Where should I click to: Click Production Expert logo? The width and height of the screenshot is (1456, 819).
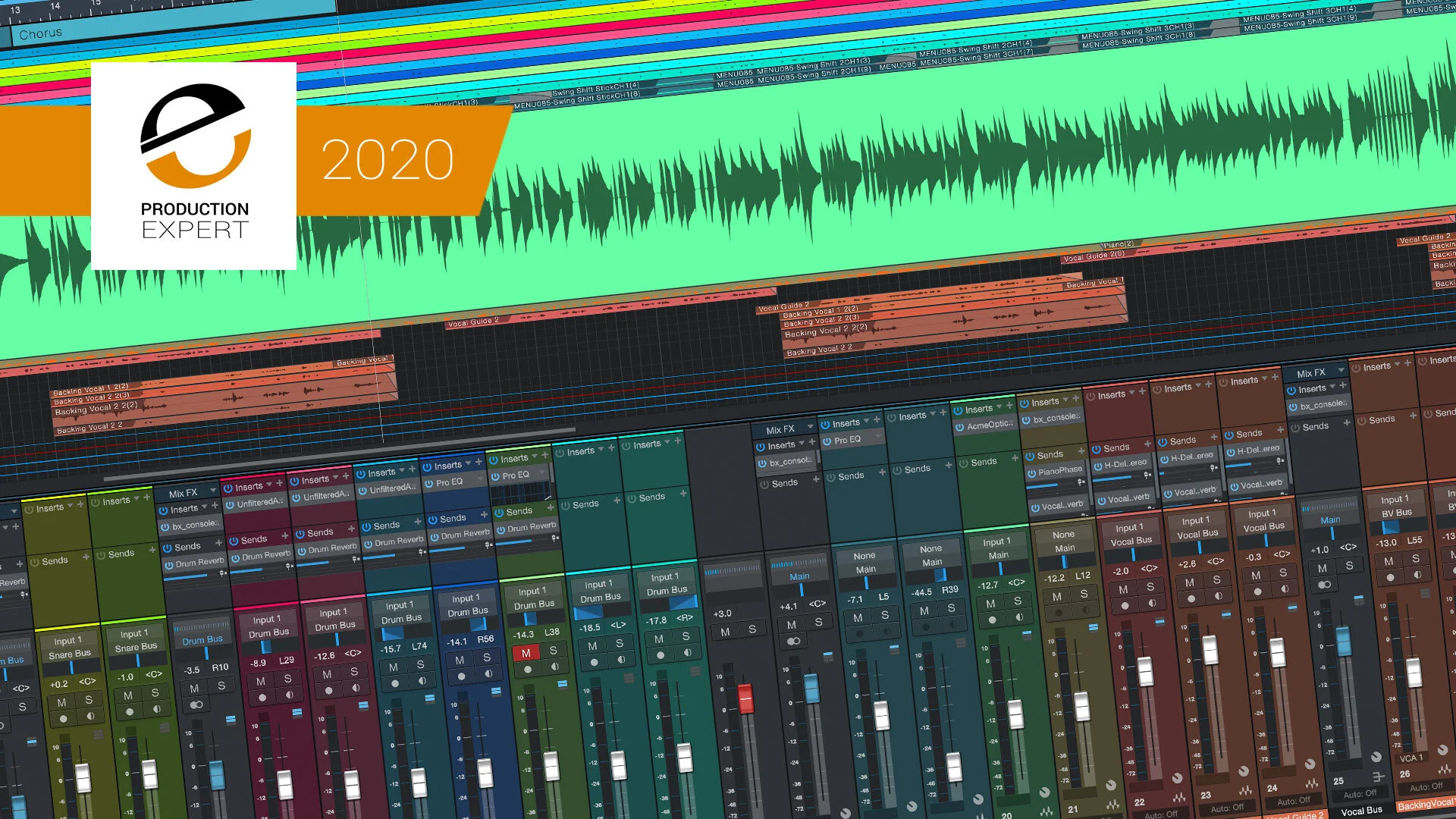tap(193, 165)
